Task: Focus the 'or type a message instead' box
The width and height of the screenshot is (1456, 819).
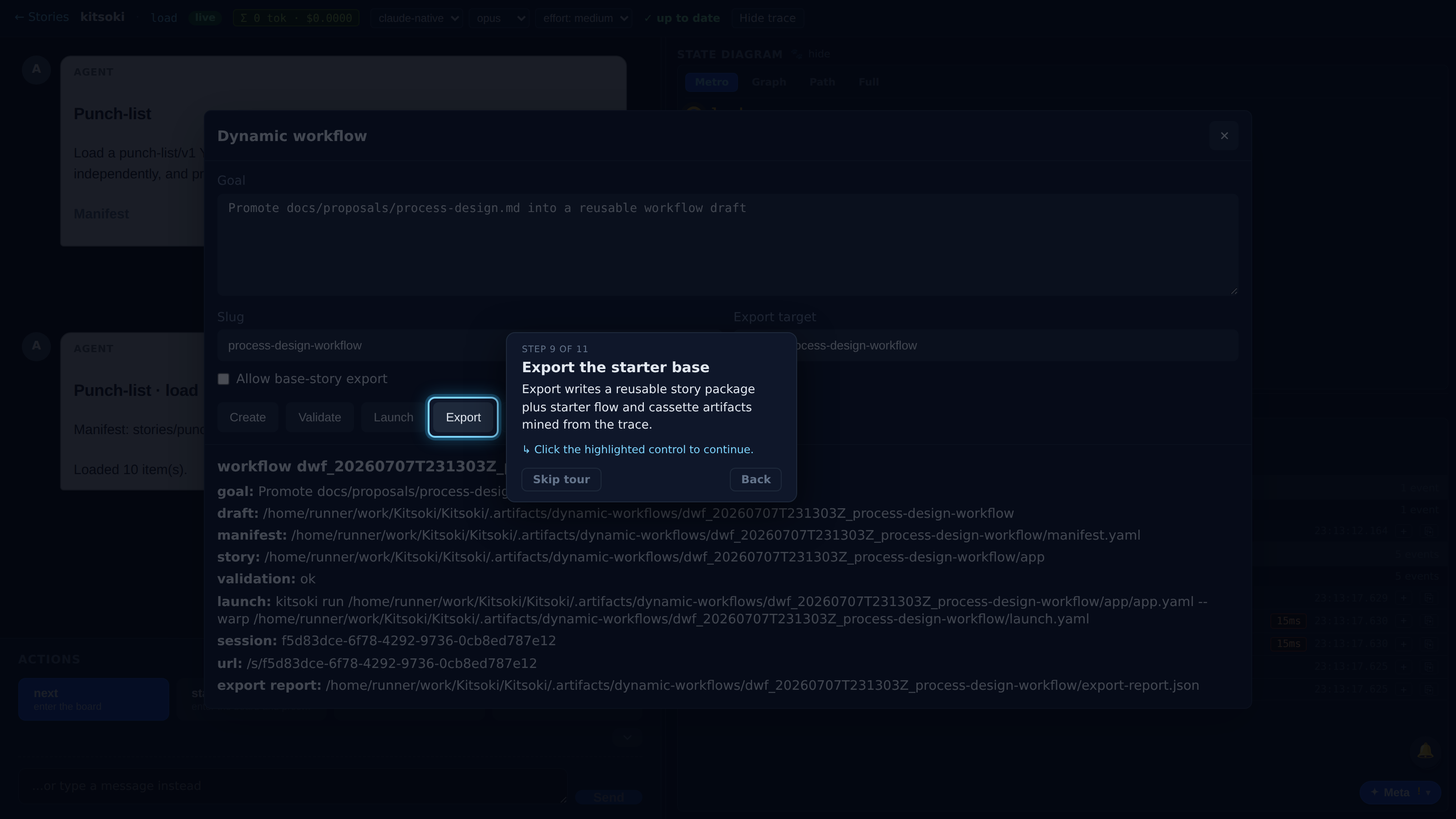Action: click(x=293, y=786)
